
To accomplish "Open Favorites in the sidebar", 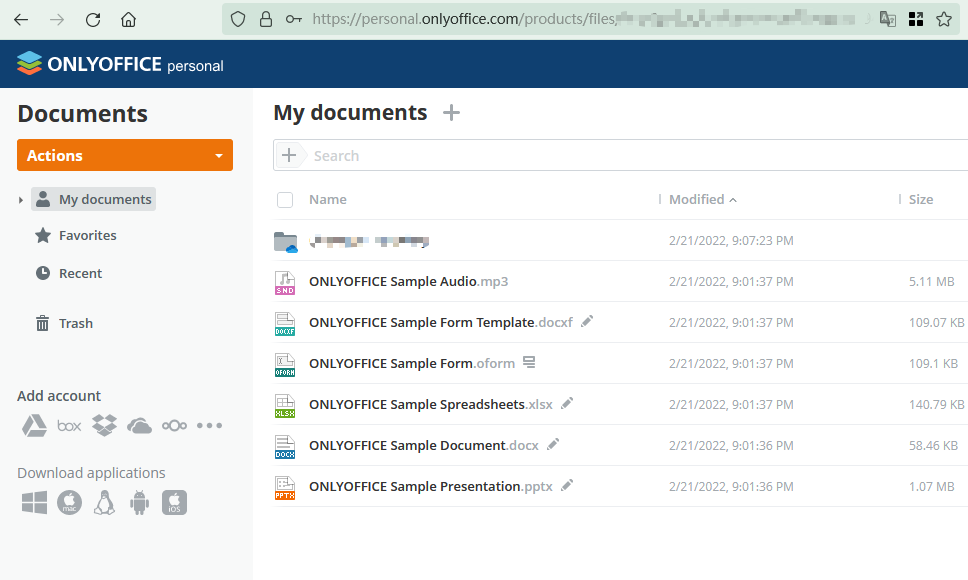I will coord(76,235).
